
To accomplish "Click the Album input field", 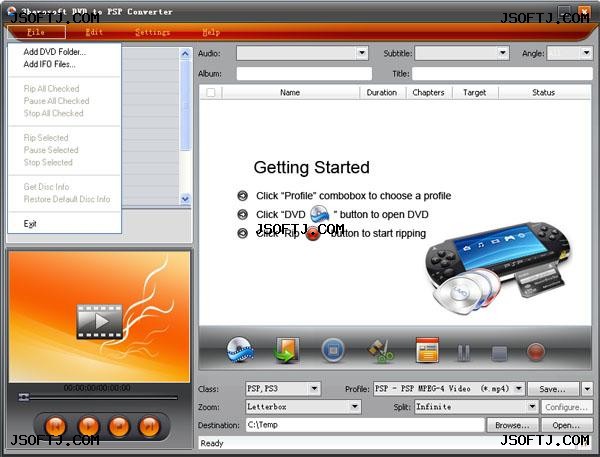I will [x=304, y=73].
